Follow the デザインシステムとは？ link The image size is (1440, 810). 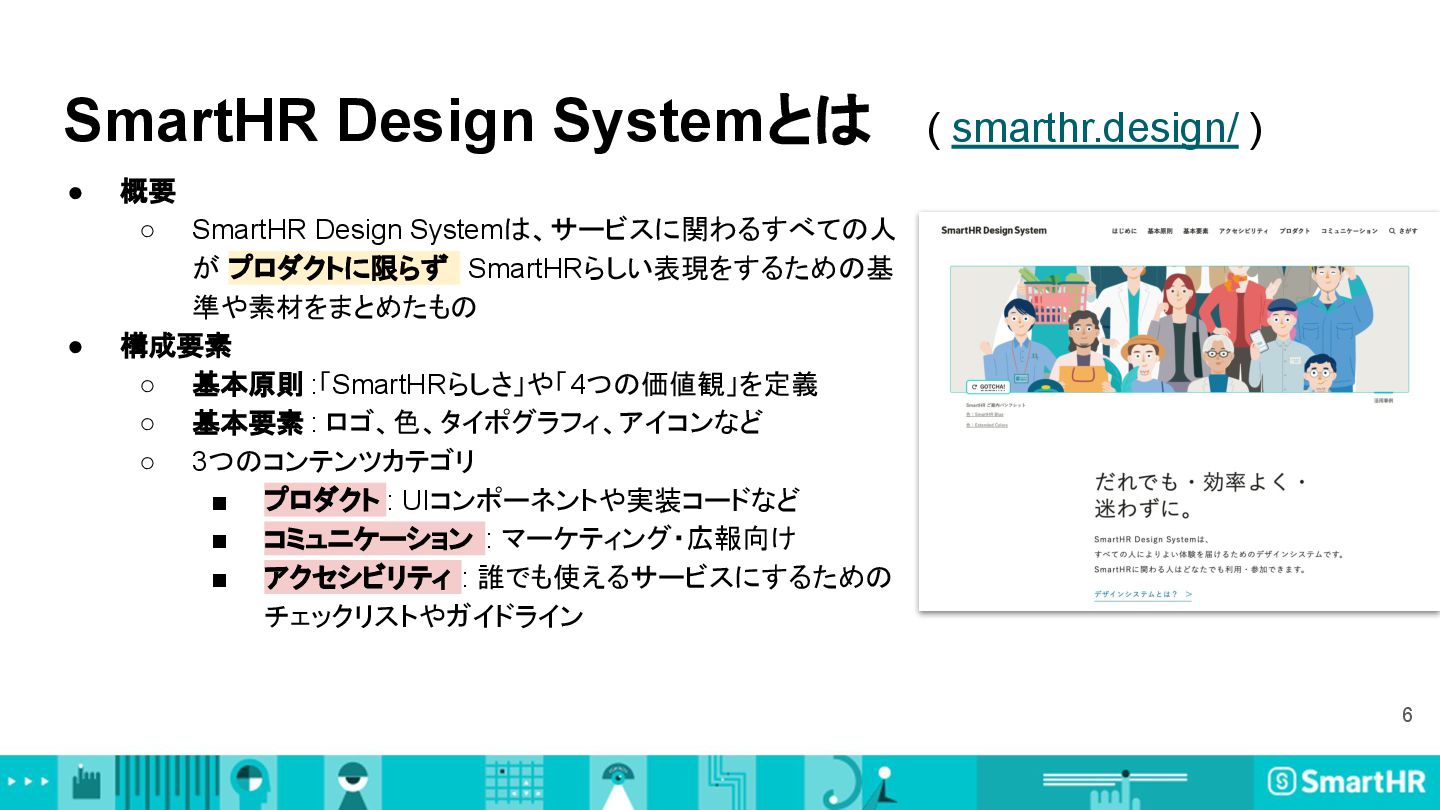1143,594
